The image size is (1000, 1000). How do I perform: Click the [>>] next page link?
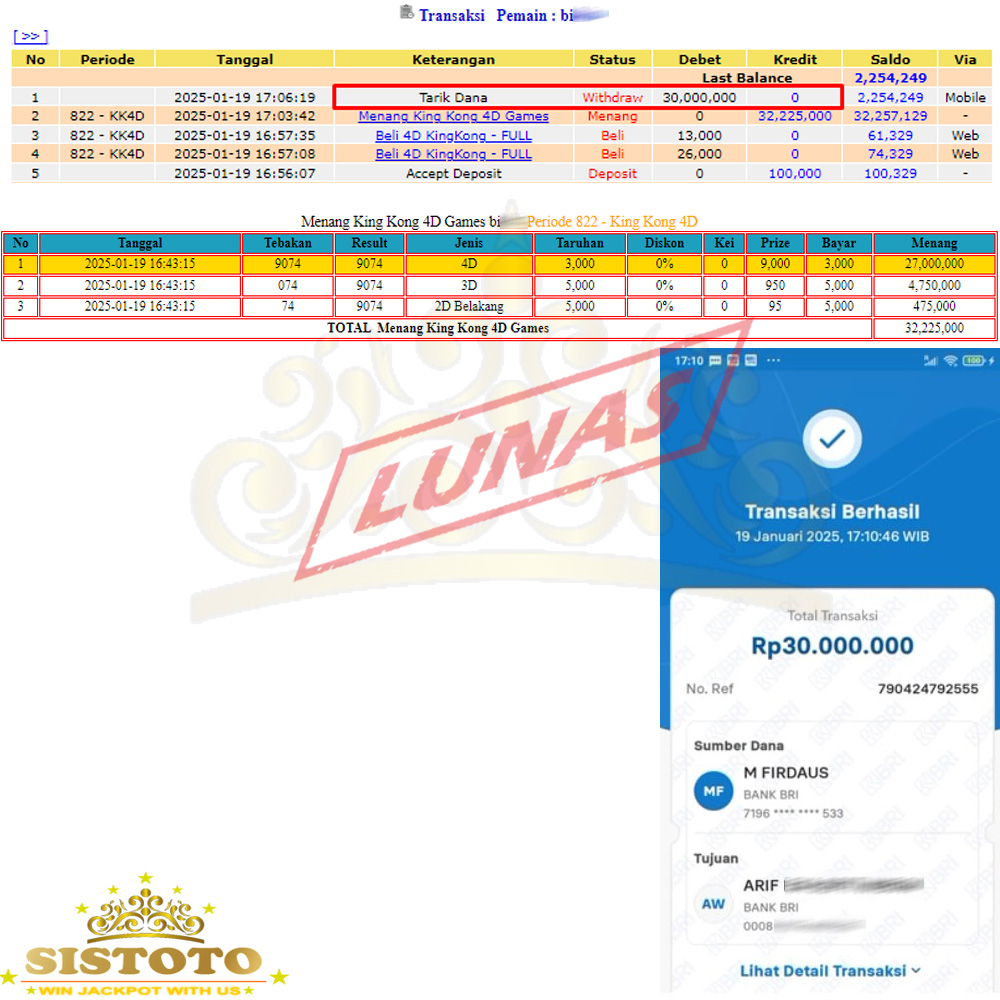click(30, 36)
